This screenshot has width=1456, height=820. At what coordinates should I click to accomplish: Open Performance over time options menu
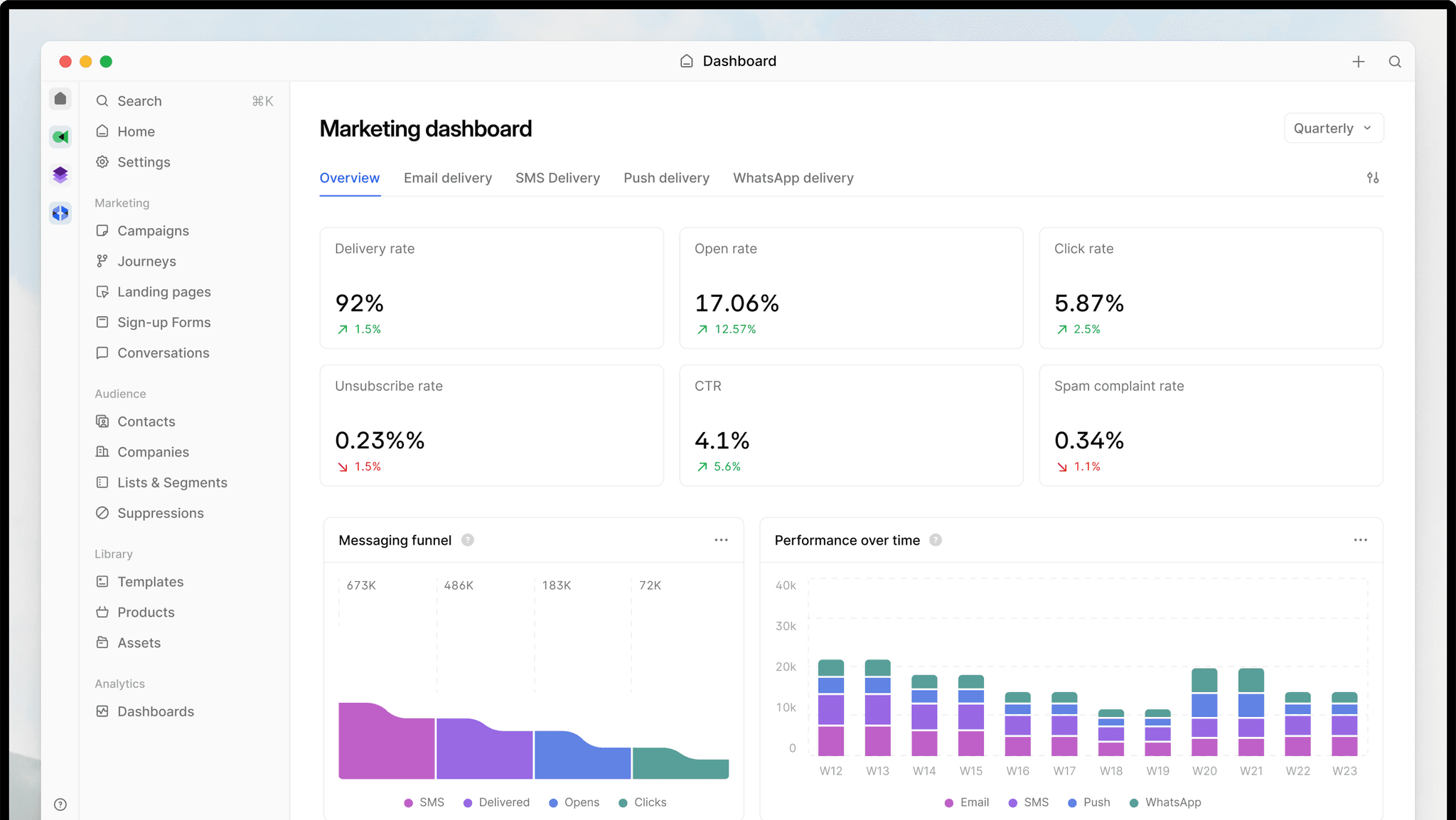tap(1360, 540)
